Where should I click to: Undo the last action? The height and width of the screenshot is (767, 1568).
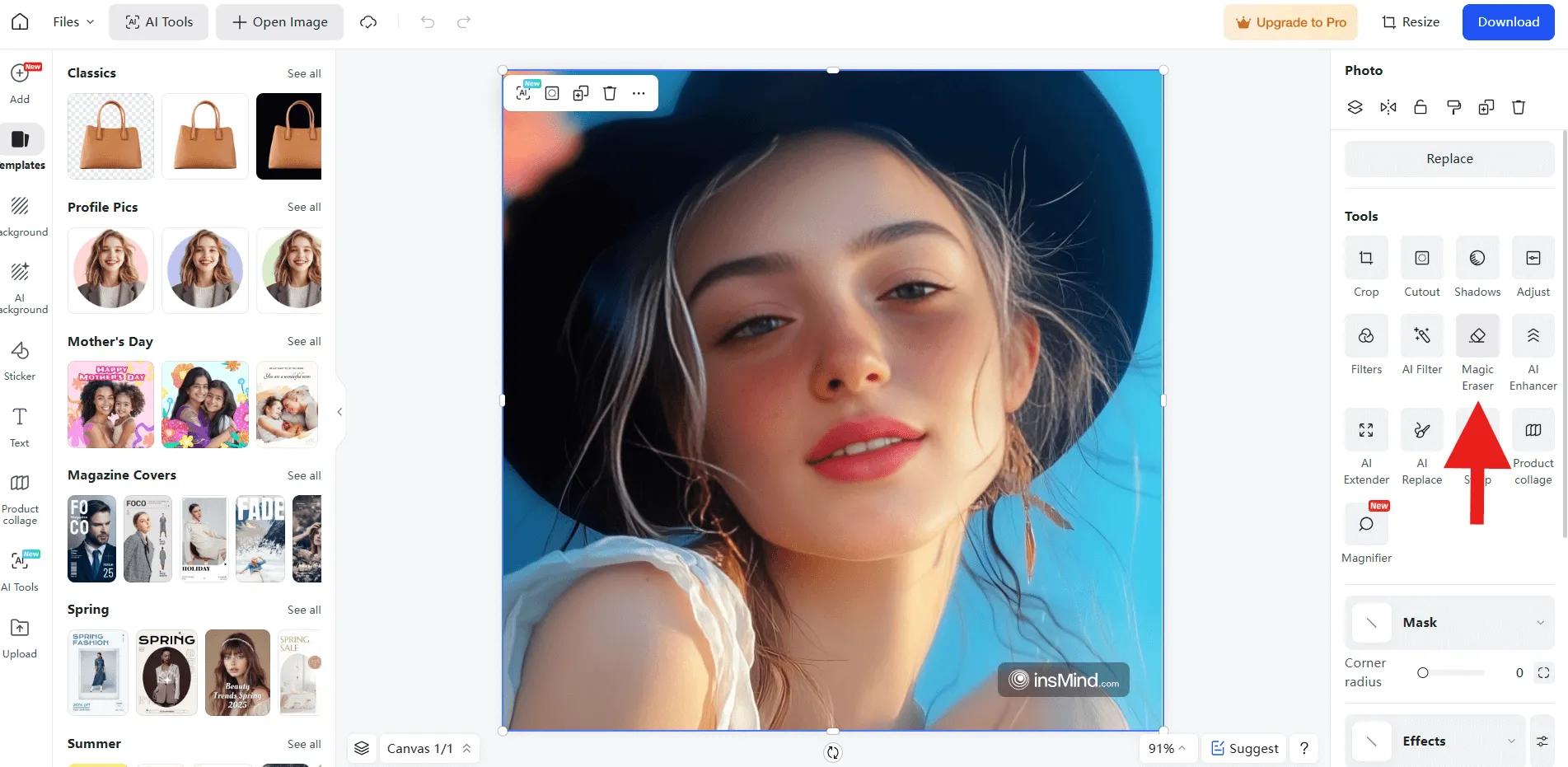click(x=428, y=22)
